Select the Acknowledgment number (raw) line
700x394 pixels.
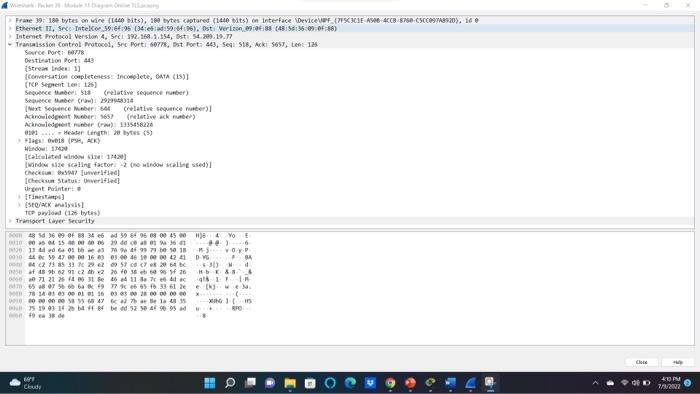point(88,125)
